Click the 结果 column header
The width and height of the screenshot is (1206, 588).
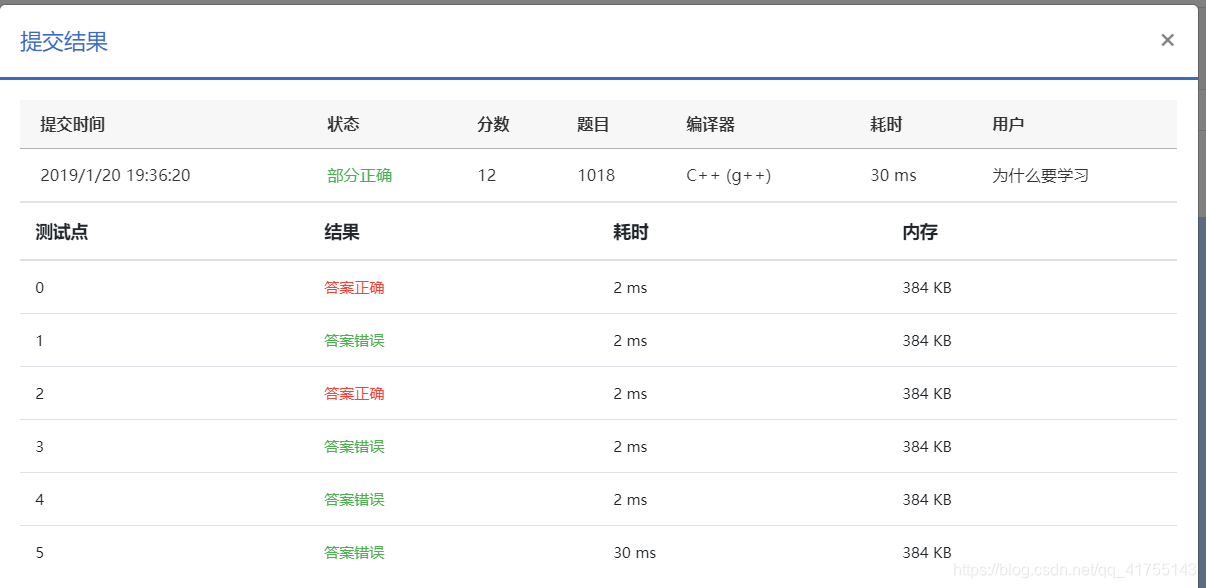click(x=342, y=232)
